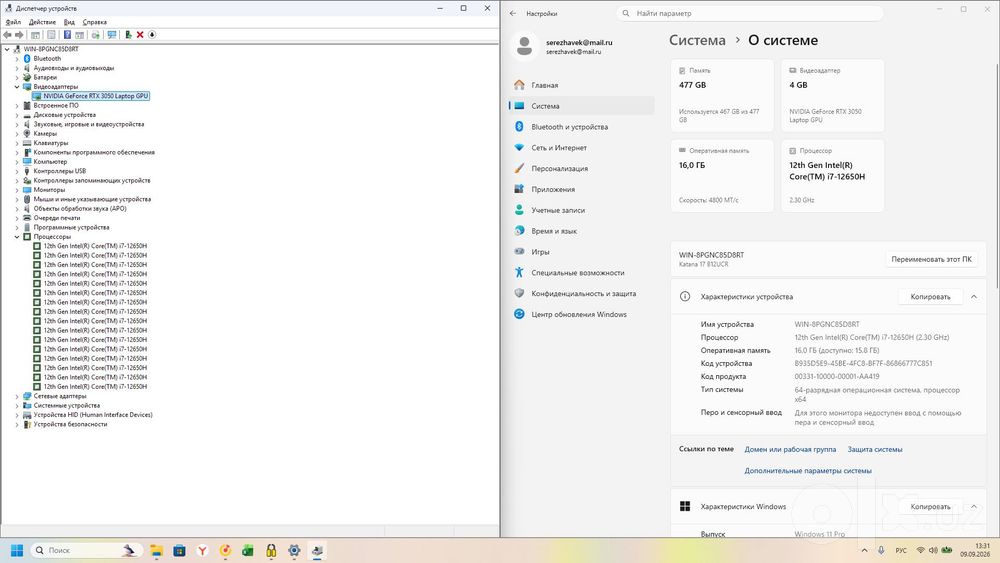Viewport: 1000px width, 563px height.
Task: Click the Bluetooth и устройства sidebar icon
Action: click(x=519, y=126)
